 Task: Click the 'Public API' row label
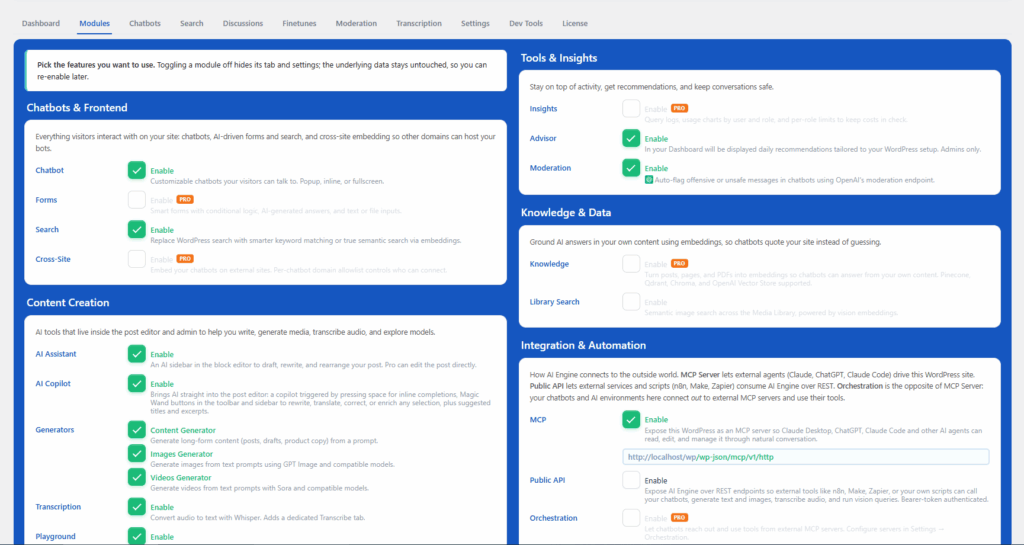click(x=547, y=480)
